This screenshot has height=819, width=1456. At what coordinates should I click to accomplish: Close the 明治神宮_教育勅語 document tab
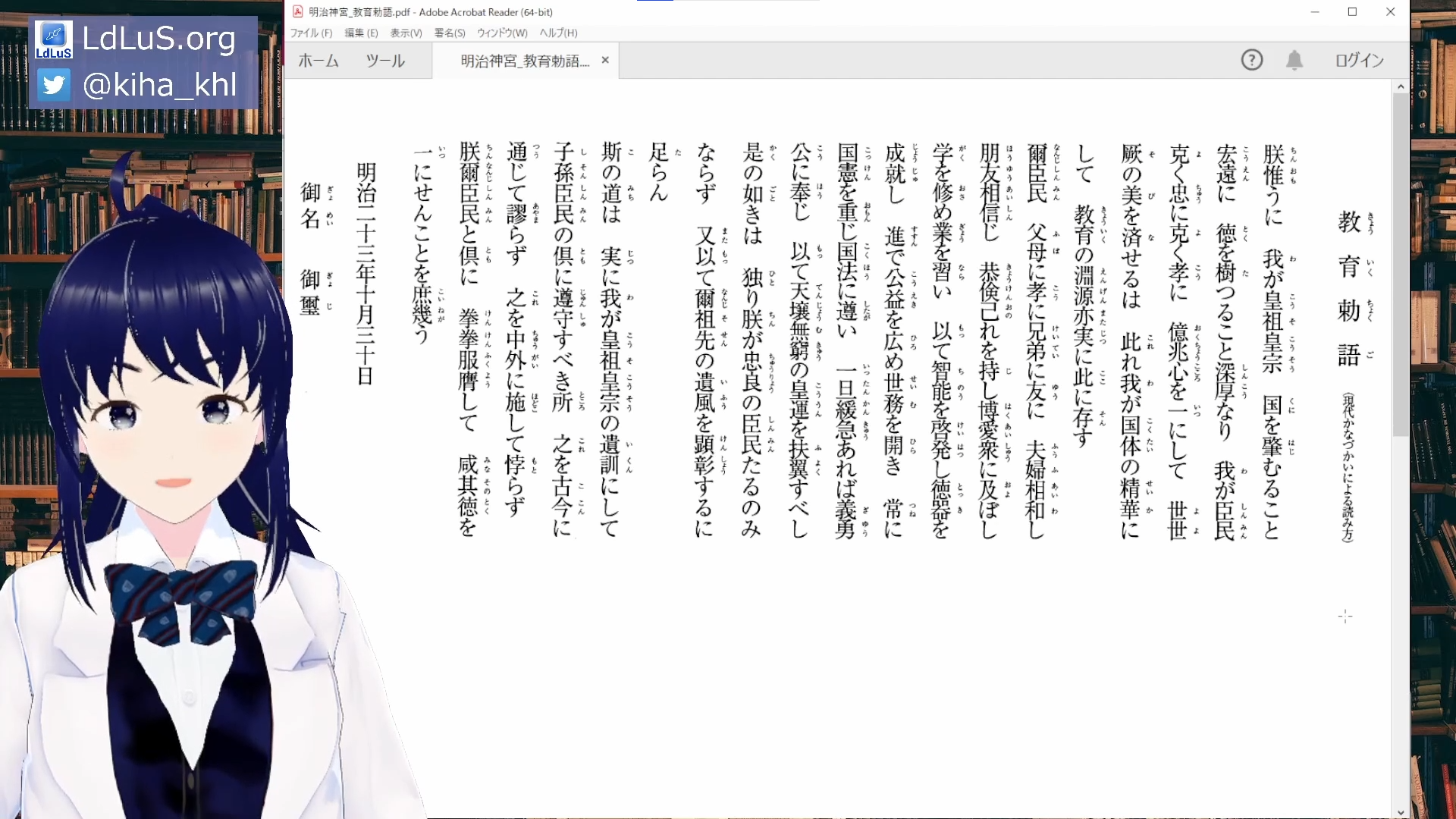click(x=605, y=60)
